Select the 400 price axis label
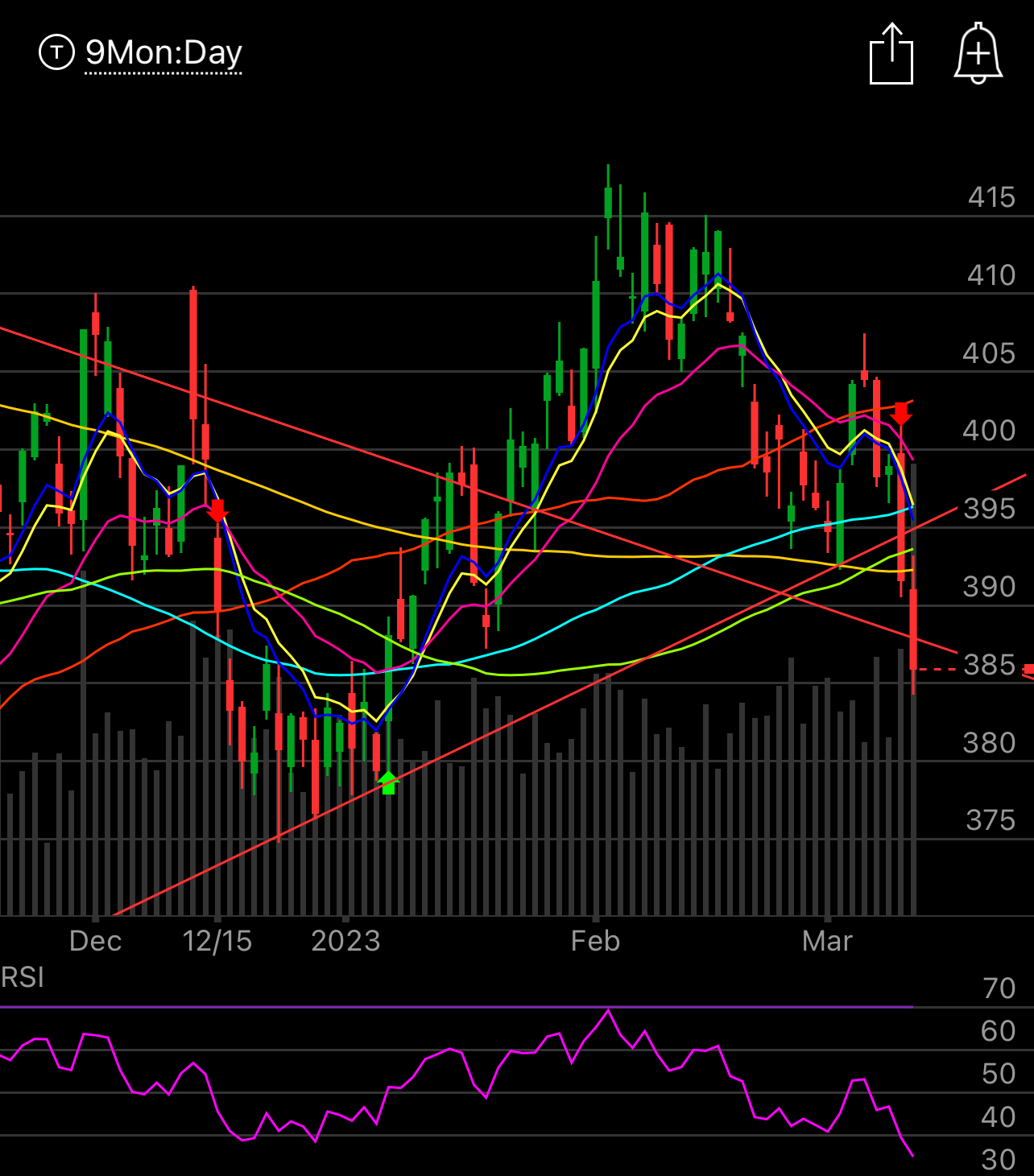The height and width of the screenshot is (1176, 1034). pos(990,431)
